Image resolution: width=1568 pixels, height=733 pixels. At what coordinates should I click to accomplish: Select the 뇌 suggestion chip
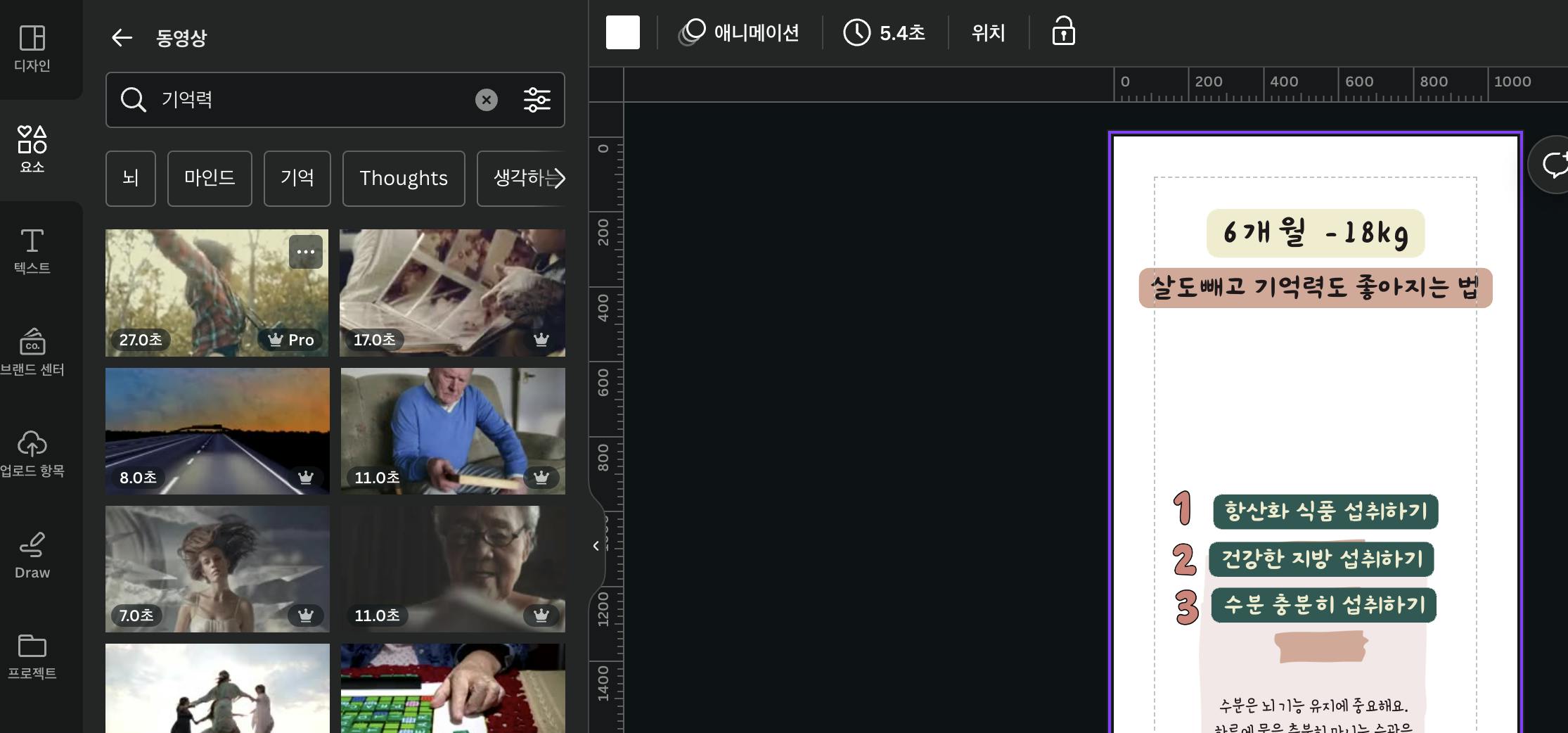pos(131,179)
